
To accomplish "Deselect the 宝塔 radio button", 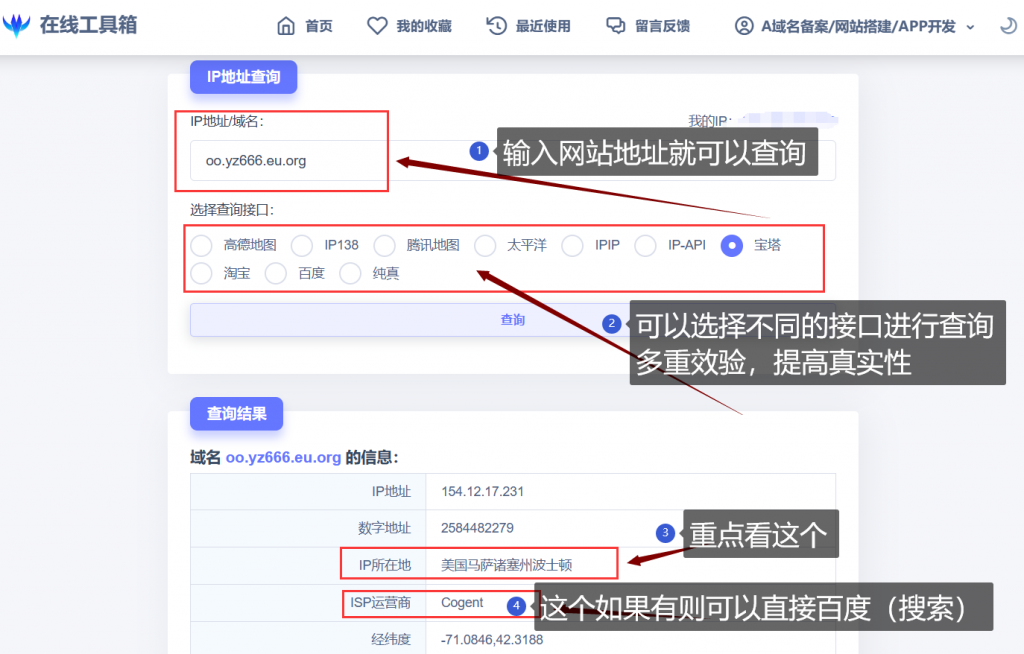I will [732, 245].
